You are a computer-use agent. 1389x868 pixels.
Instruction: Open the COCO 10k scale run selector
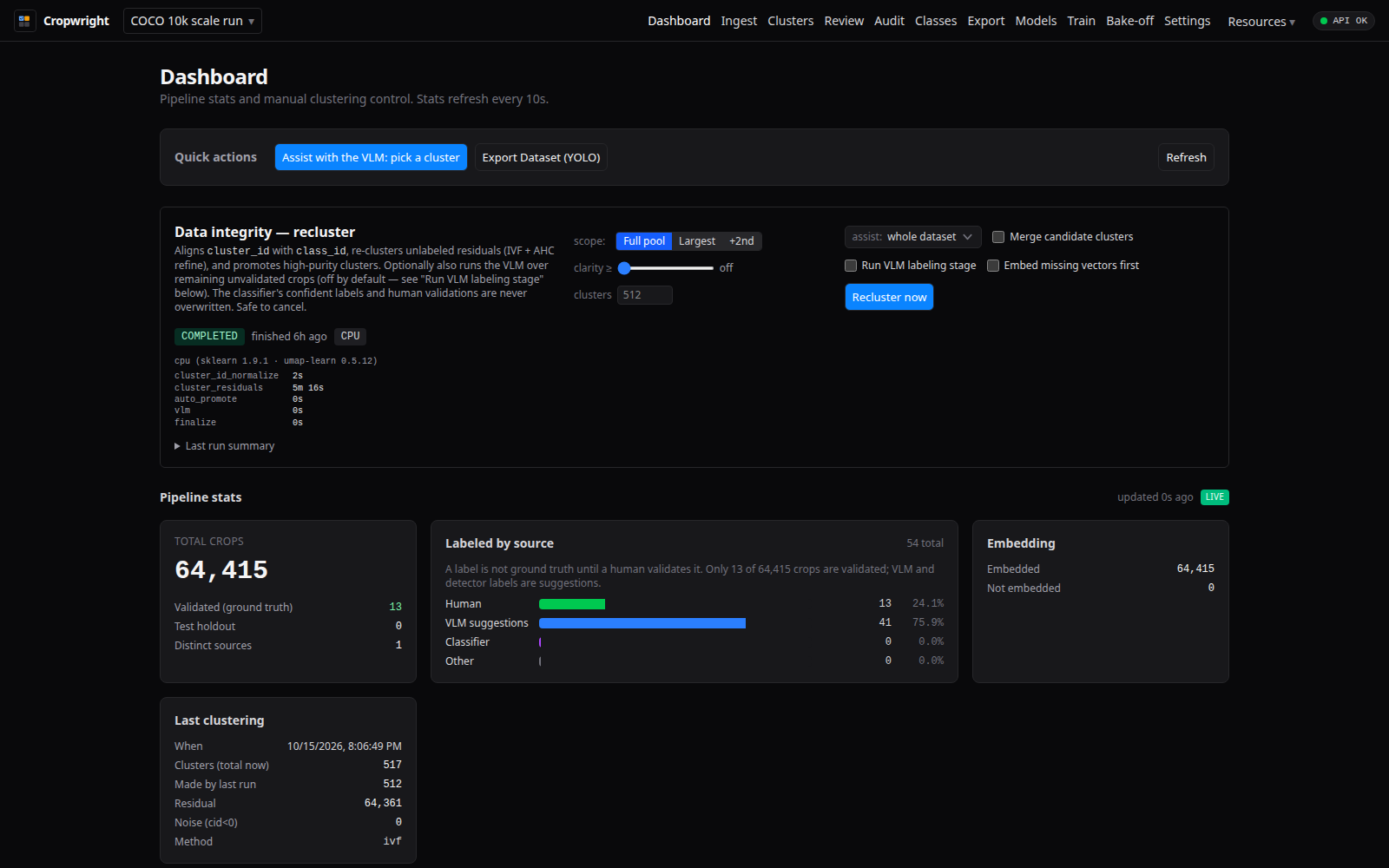pyautogui.click(x=193, y=21)
